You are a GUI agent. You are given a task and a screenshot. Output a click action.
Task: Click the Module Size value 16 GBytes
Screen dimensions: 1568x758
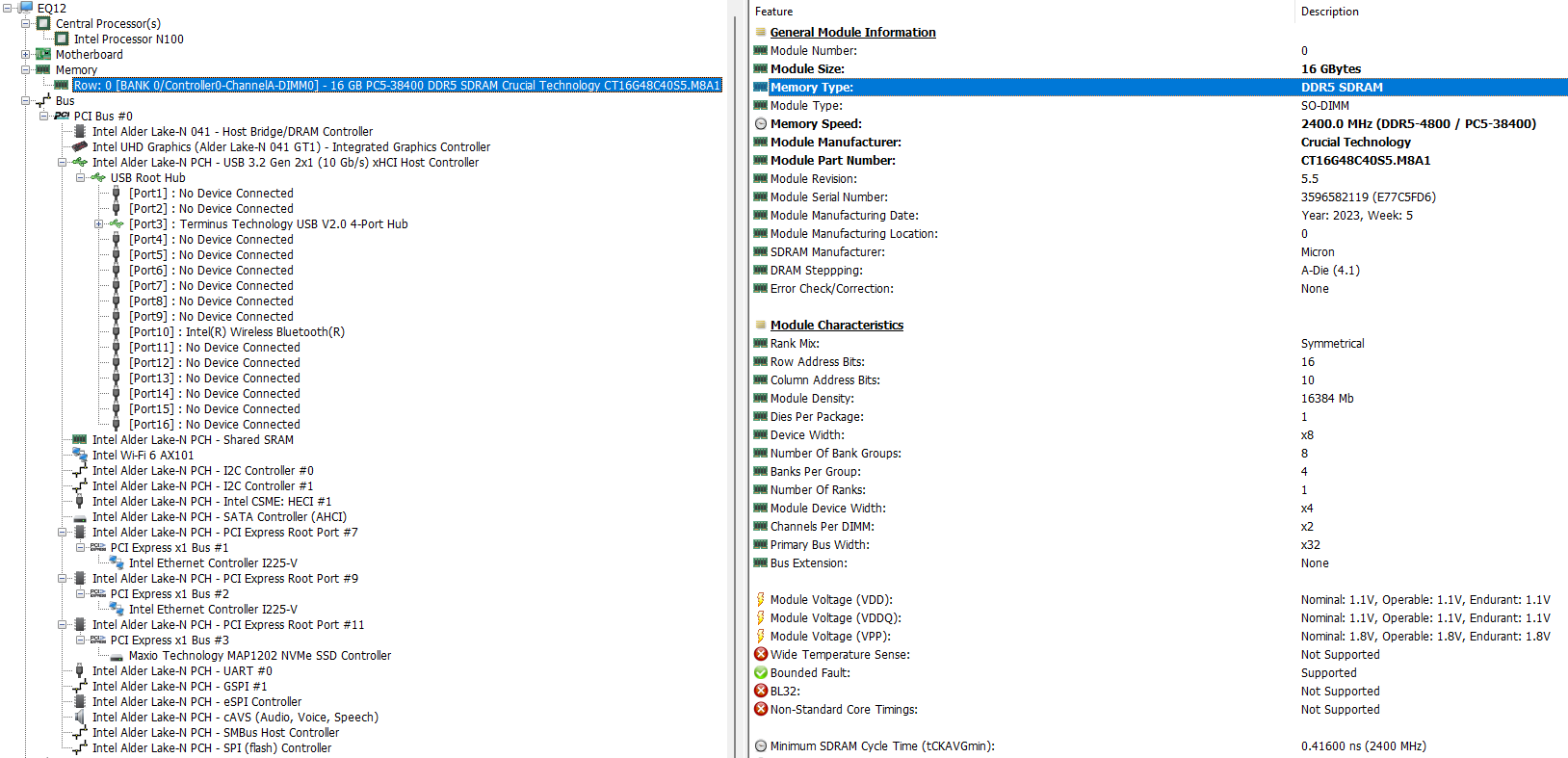(1331, 68)
